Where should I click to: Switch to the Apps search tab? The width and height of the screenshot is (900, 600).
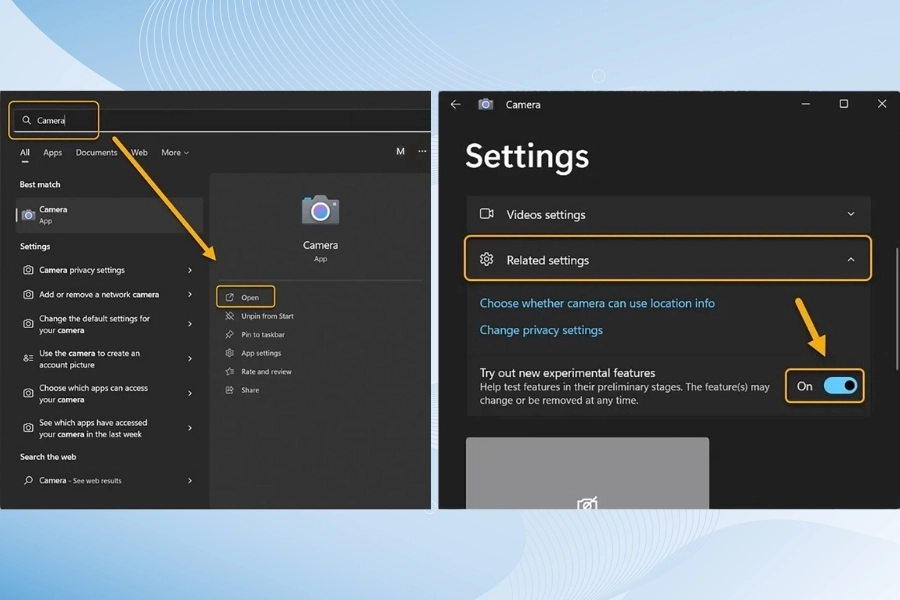click(x=52, y=152)
